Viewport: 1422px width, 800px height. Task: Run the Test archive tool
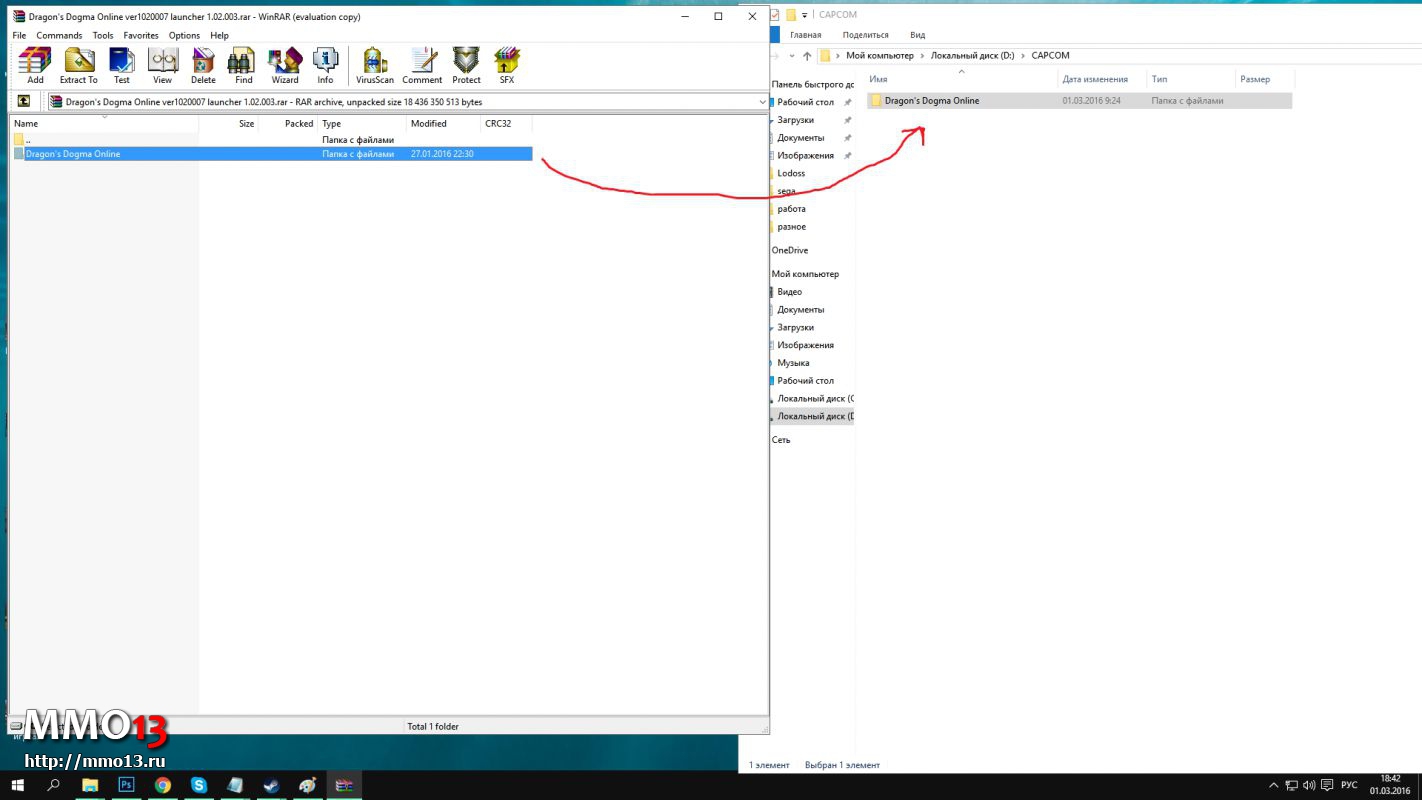pos(122,66)
